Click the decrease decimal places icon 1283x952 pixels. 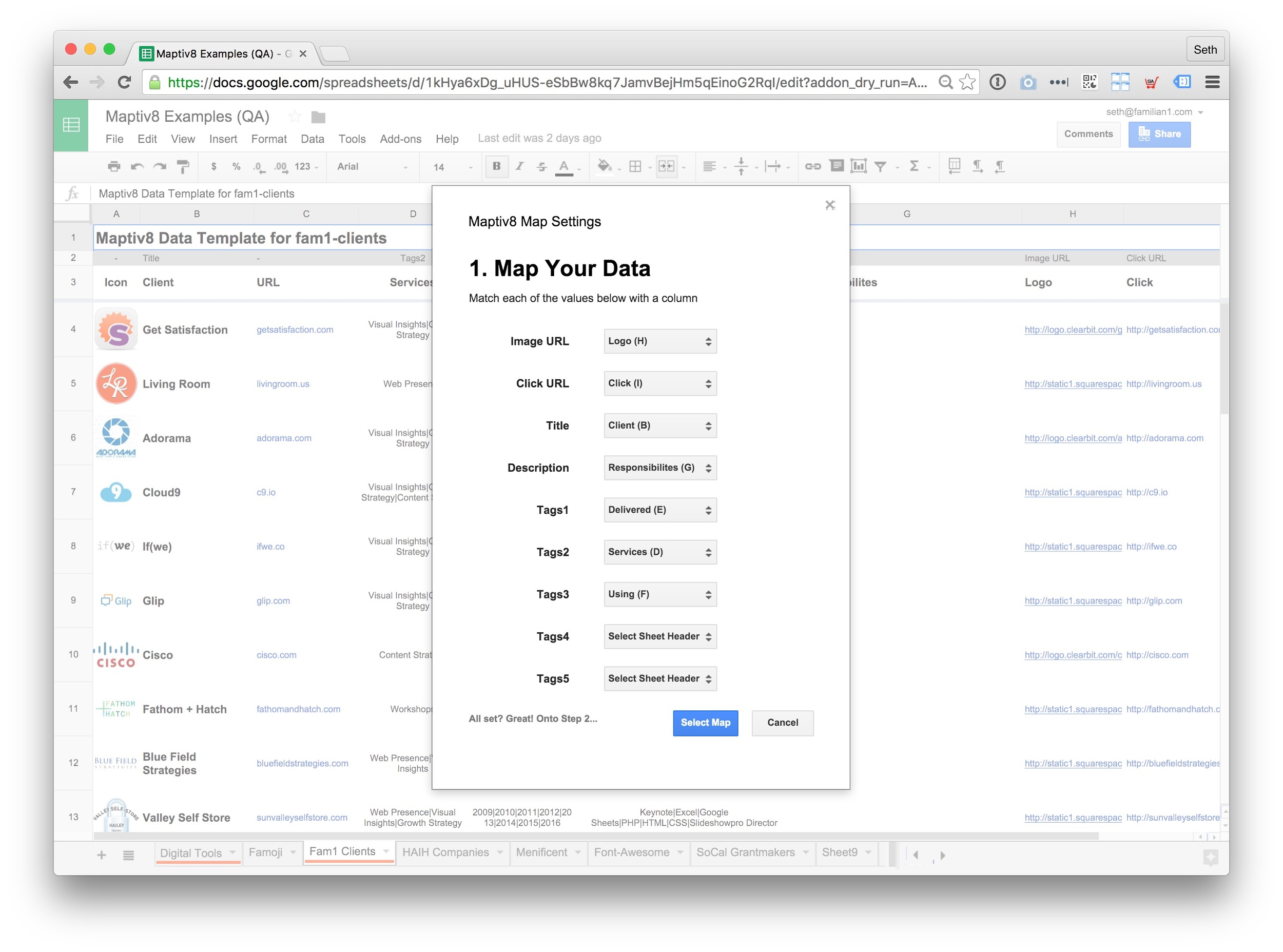259,167
